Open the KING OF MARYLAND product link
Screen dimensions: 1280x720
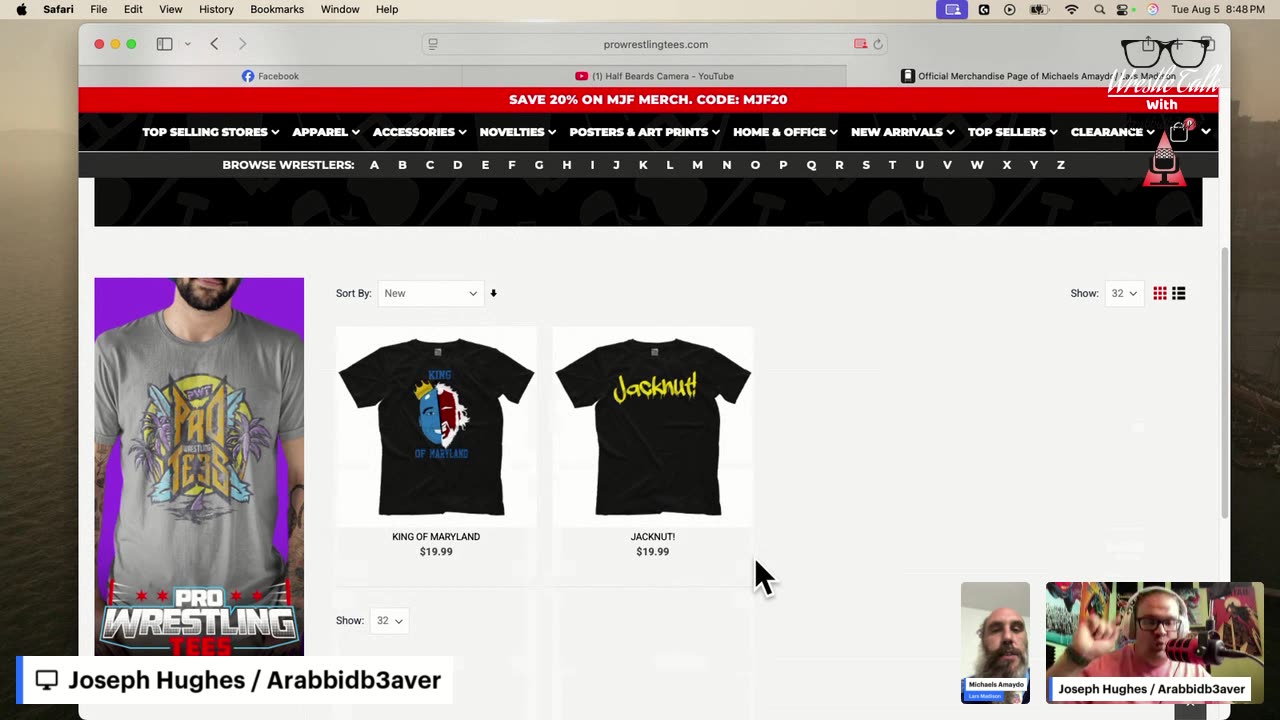tap(436, 537)
